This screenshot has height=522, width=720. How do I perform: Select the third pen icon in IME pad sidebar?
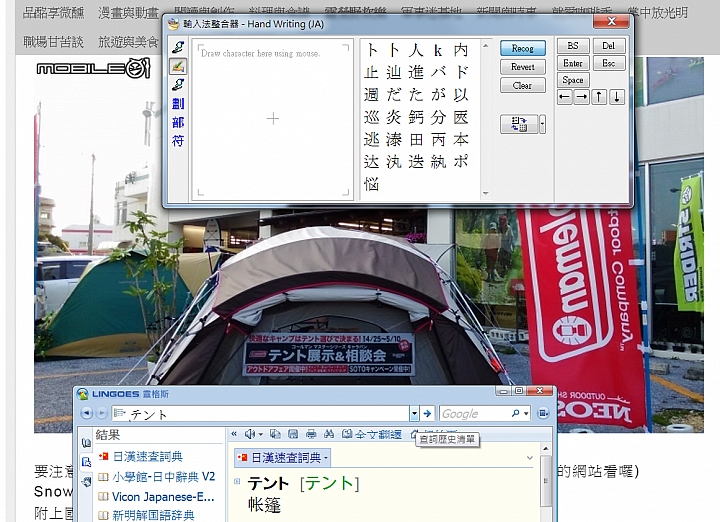pyautogui.click(x=178, y=84)
